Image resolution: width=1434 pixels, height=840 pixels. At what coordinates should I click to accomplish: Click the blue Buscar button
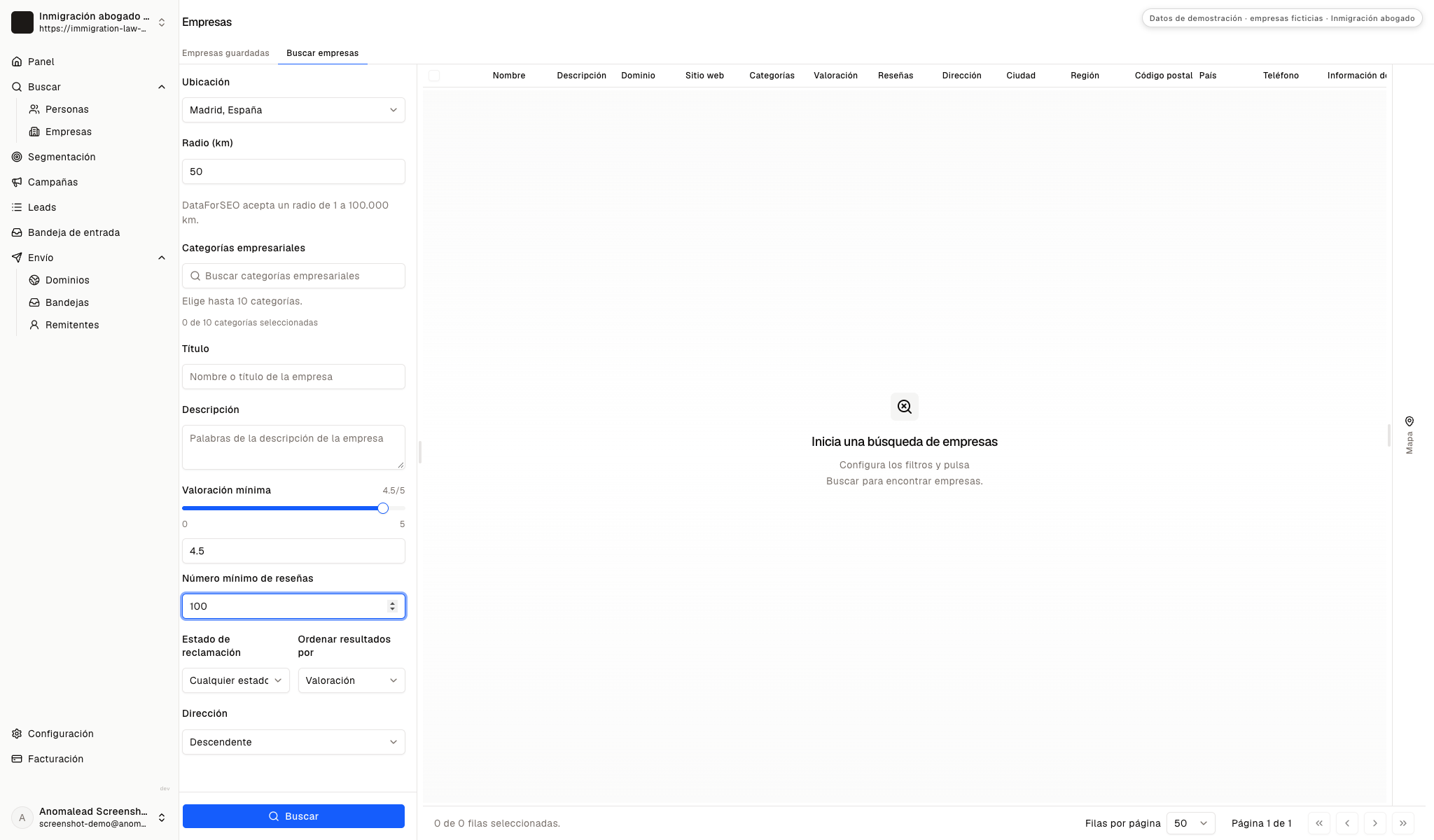(293, 816)
